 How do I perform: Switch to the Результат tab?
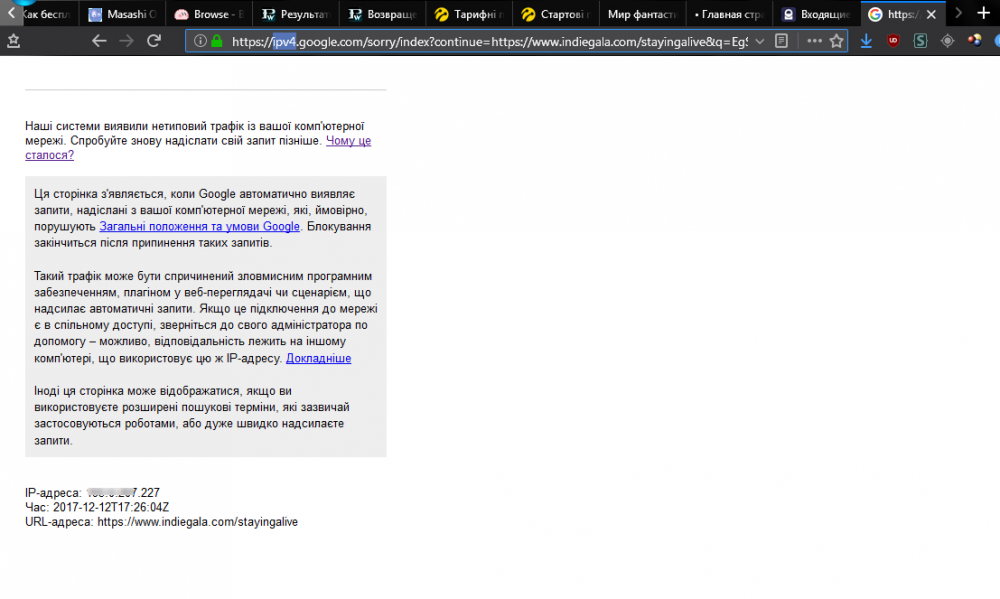coord(296,14)
